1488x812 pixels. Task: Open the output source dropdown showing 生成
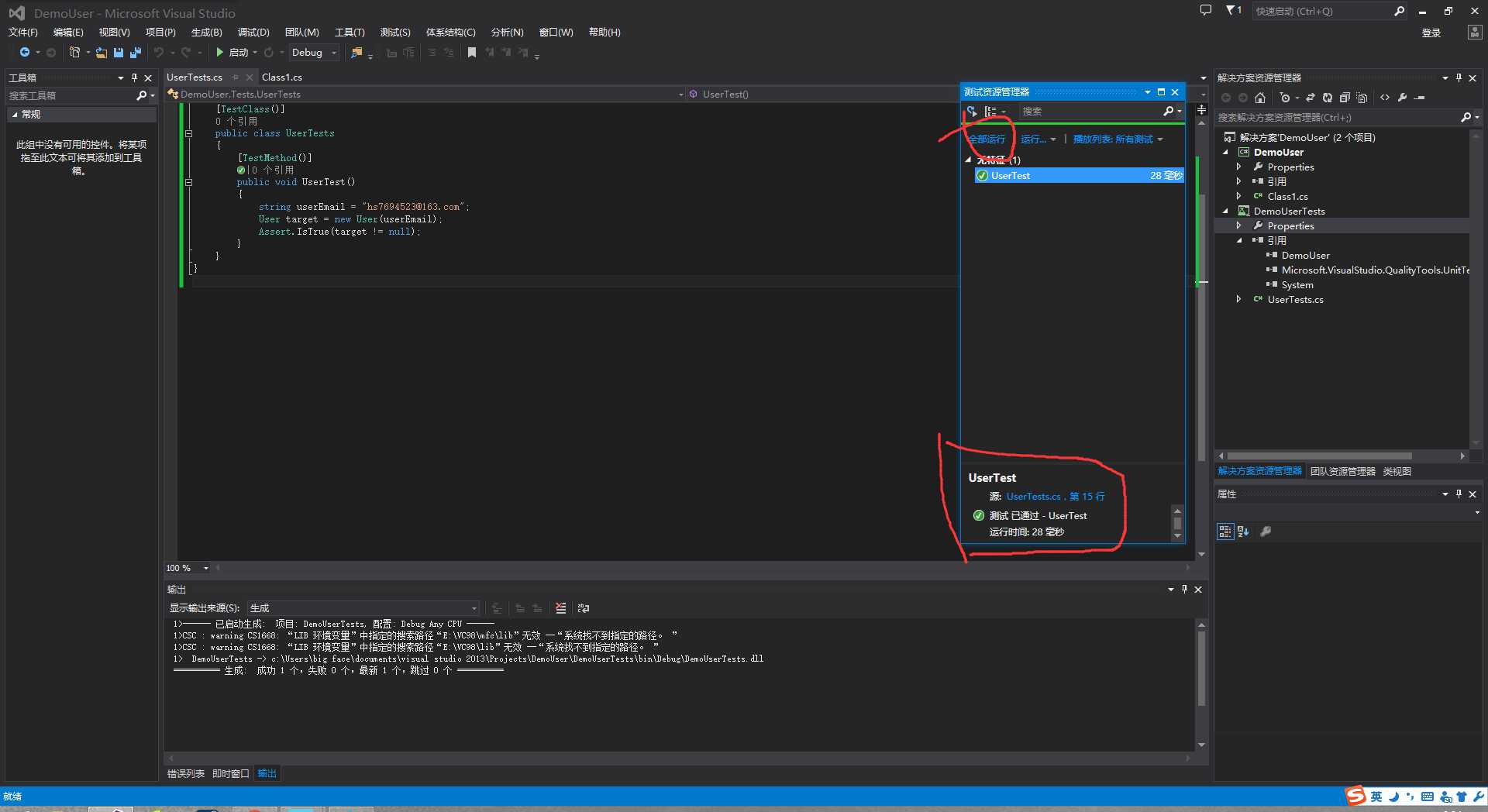(x=363, y=608)
